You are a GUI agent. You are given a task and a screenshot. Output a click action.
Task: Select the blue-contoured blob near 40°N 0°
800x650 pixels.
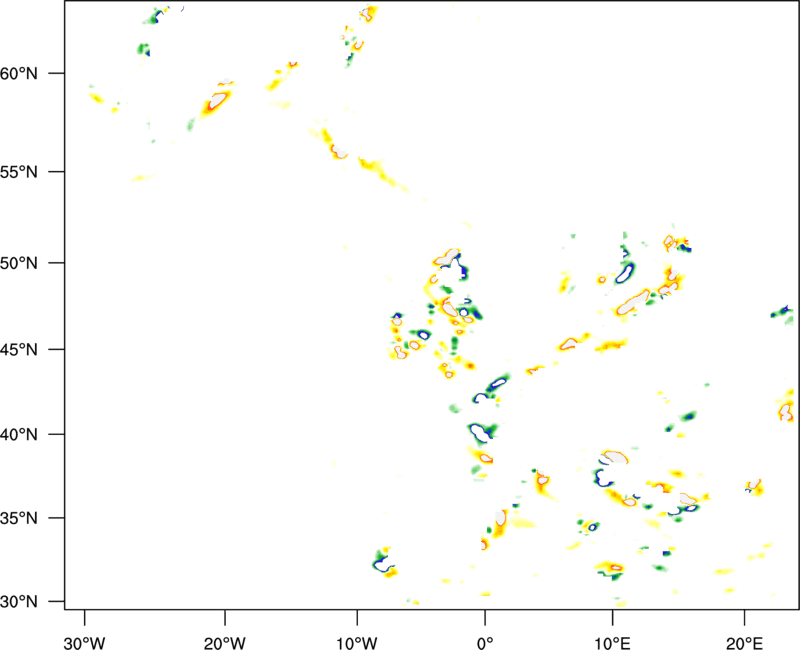point(482,433)
